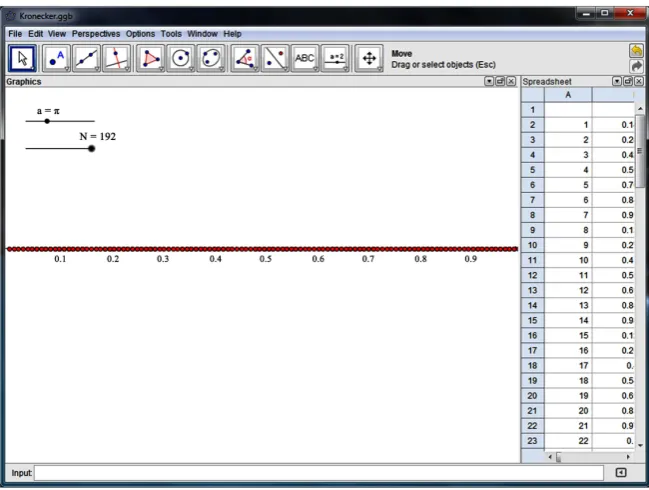Close the Graphics view panel
The width and height of the screenshot is (649, 490).
click(511, 81)
